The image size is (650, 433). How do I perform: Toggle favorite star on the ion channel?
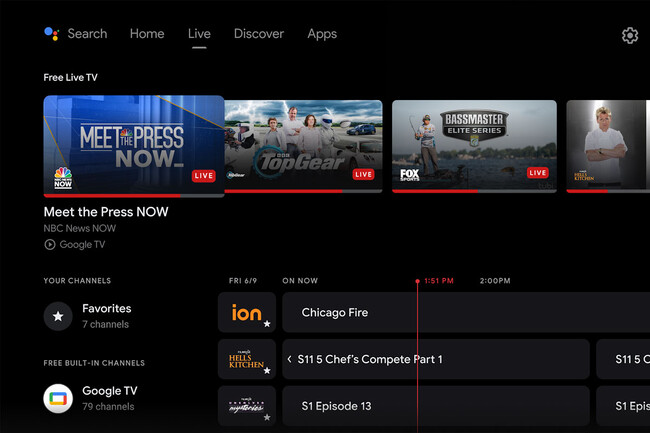[267, 324]
